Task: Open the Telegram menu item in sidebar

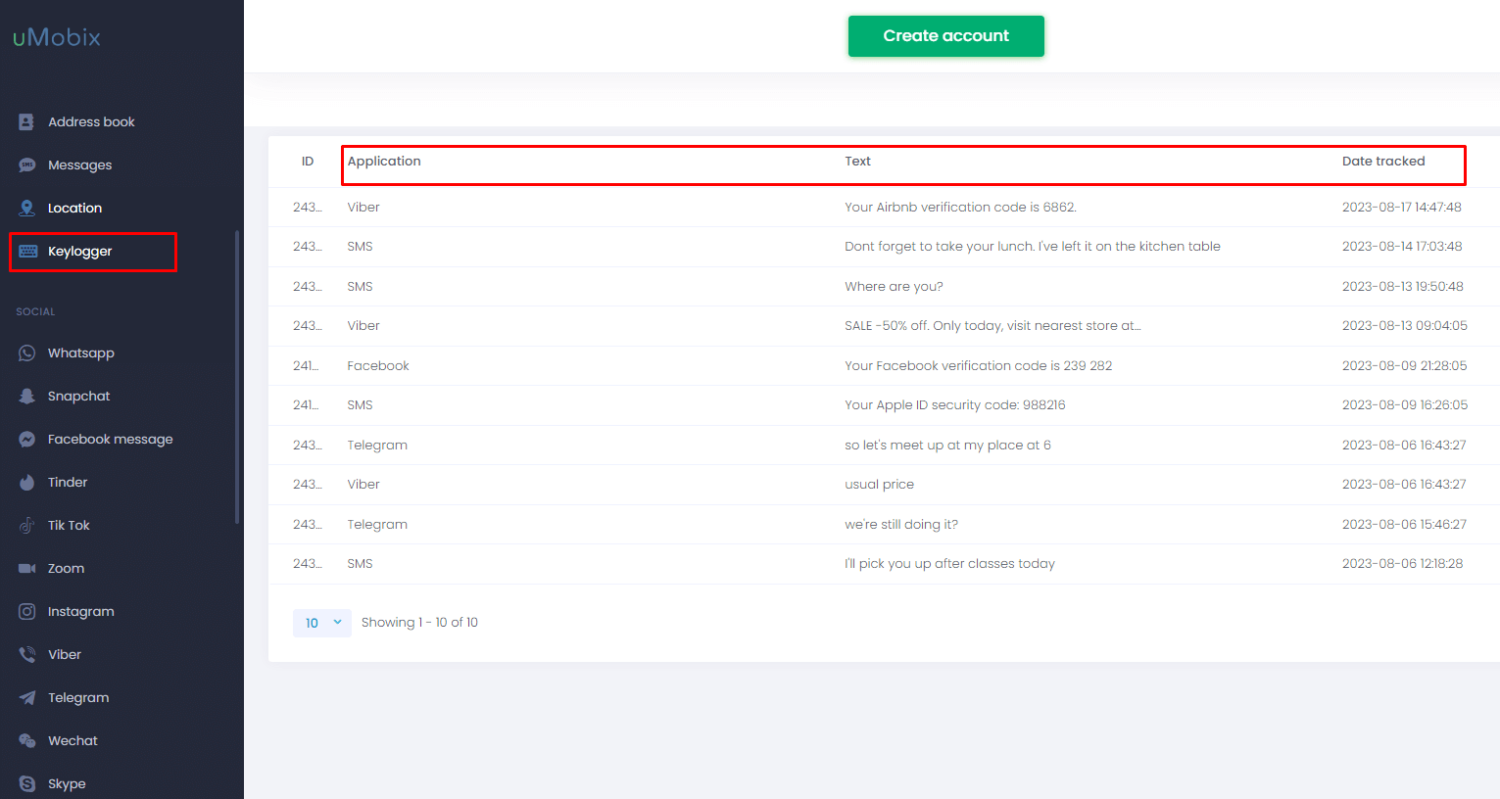Action: pyautogui.click(x=78, y=698)
